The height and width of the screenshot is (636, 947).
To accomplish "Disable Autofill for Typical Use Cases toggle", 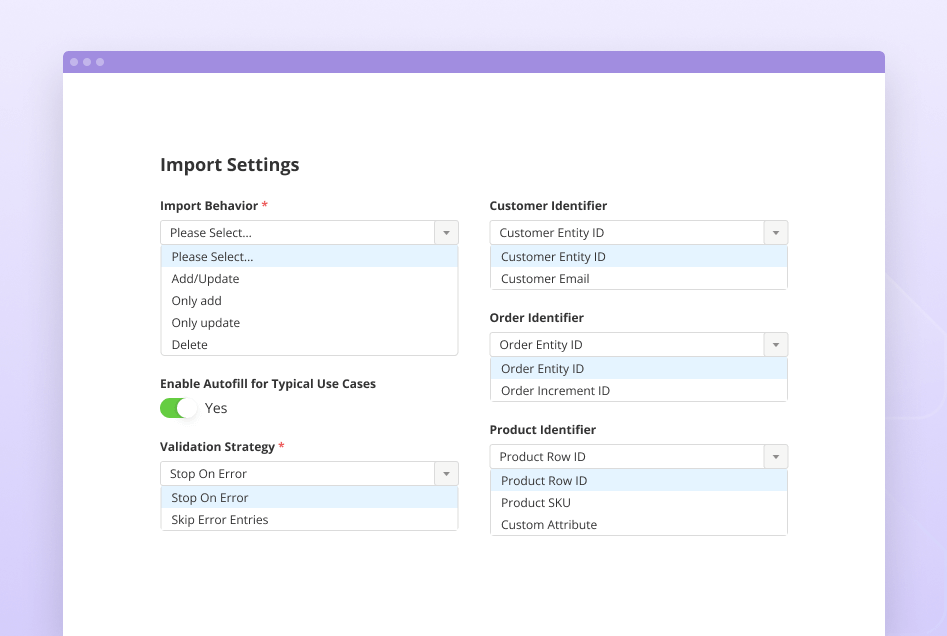I will coord(177,408).
